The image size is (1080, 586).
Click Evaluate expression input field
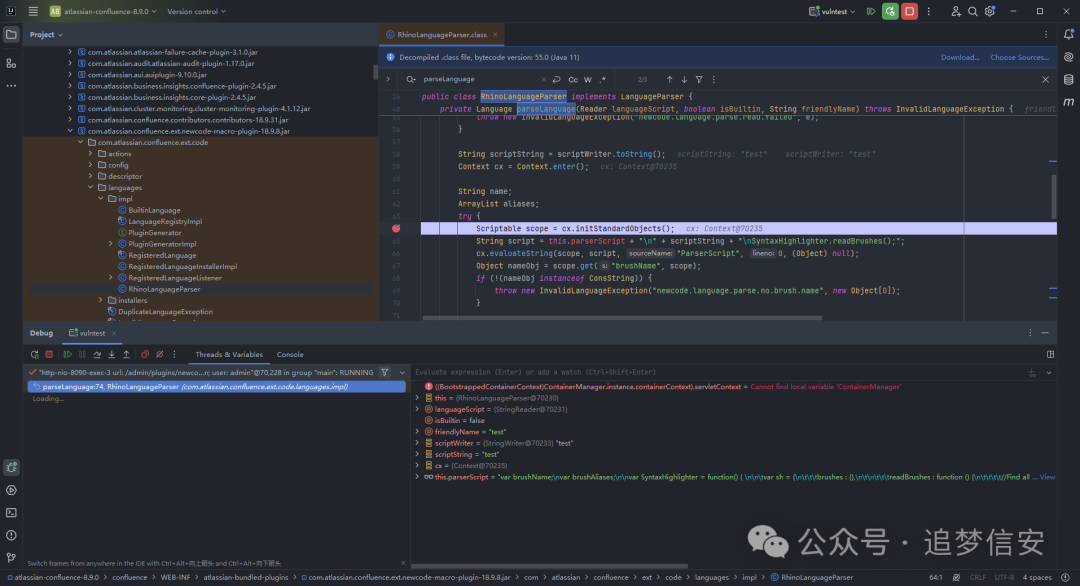tap(719, 373)
